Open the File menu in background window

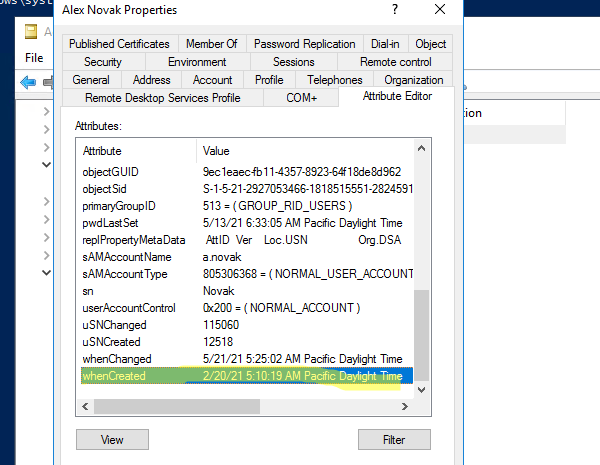pyautogui.click(x=34, y=58)
